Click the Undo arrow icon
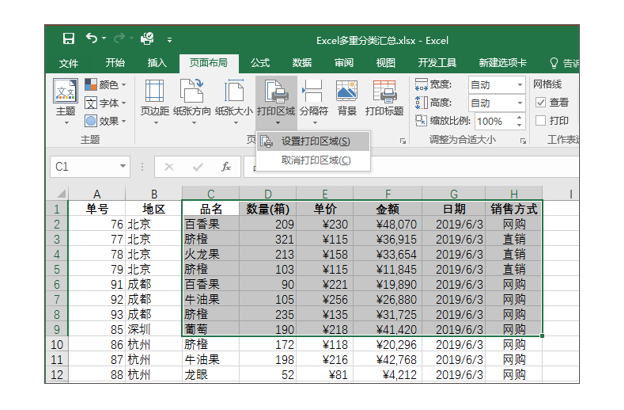 tap(92, 38)
